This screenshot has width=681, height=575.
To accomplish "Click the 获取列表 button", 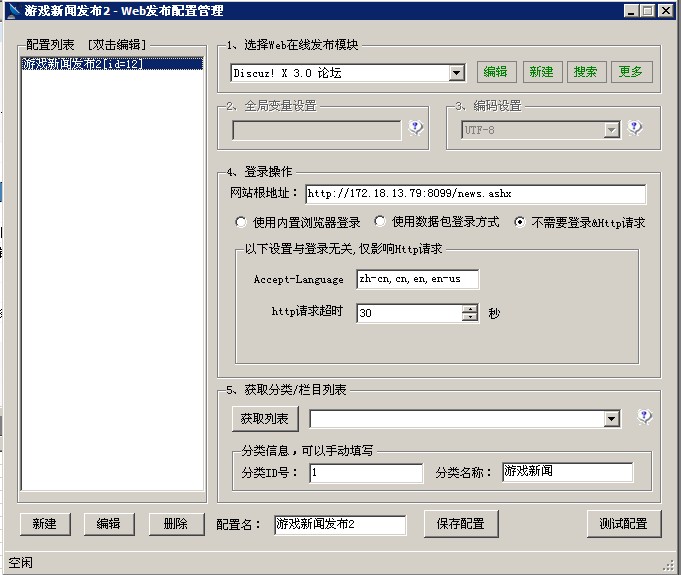I will 265,419.
